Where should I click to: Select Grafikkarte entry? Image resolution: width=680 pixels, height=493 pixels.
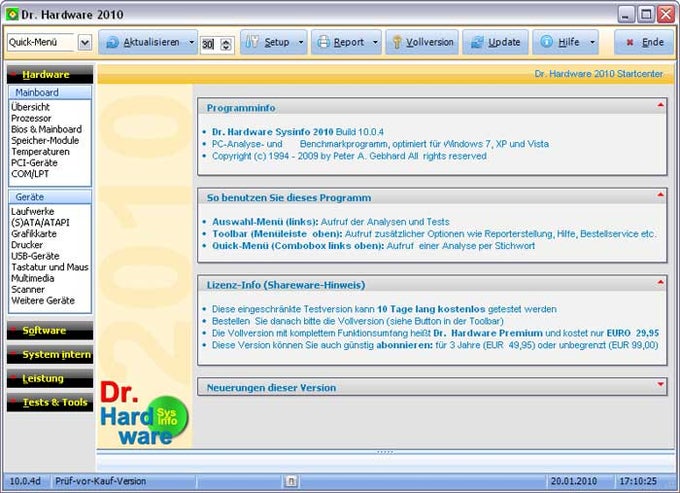pyautogui.click(x=34, y=234)
